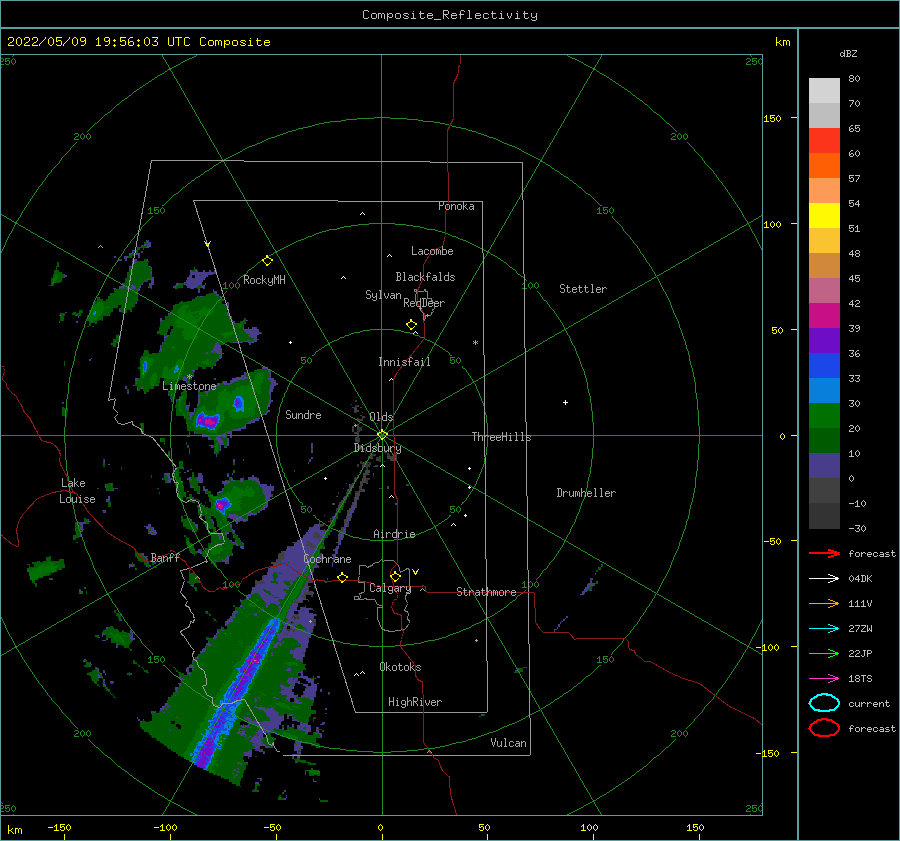
Task: Click the 18TS legend label
Action: [860, 679]
